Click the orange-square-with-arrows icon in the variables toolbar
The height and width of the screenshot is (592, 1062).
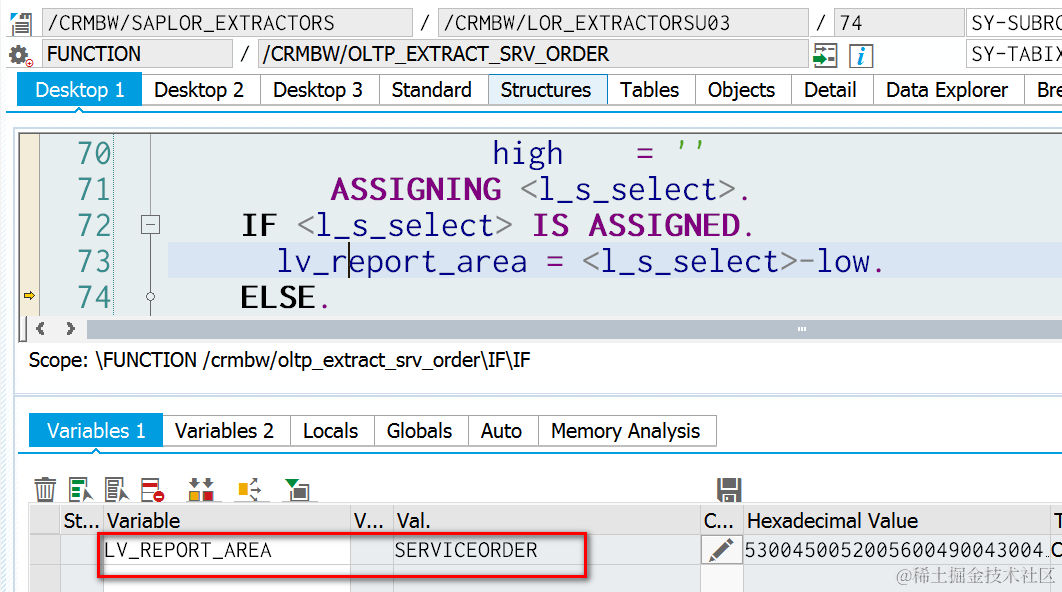click(250, 489)
